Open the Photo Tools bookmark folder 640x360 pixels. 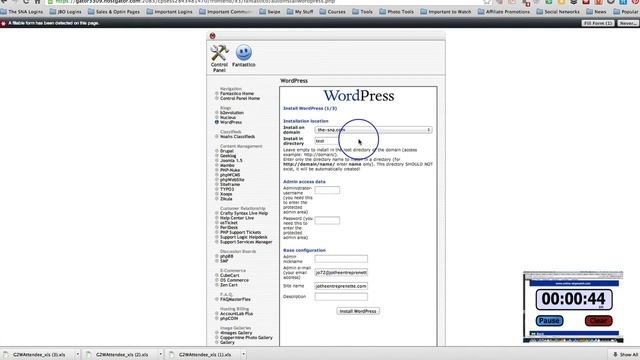(396, 12)
